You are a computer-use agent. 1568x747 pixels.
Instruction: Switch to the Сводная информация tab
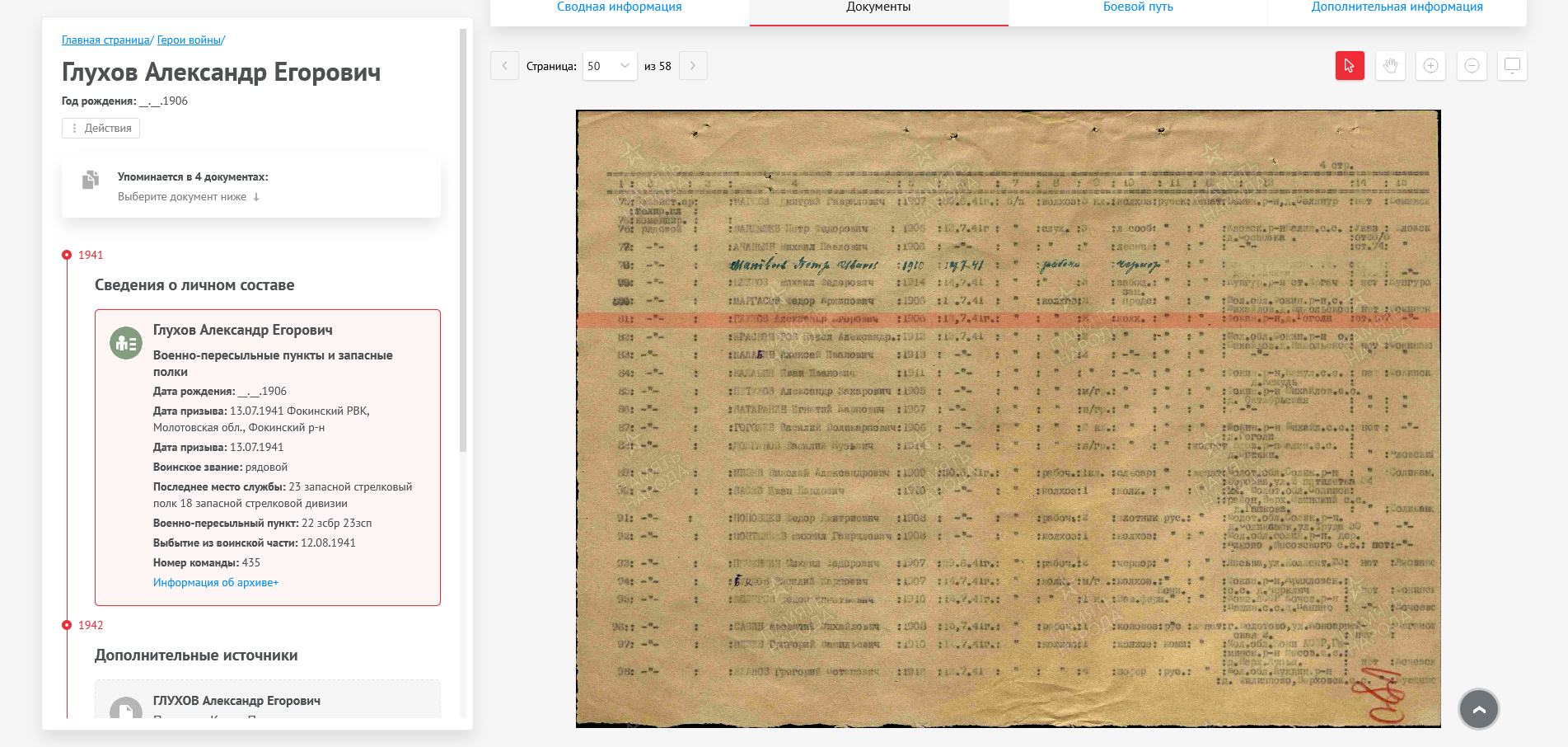pos(620,8)
